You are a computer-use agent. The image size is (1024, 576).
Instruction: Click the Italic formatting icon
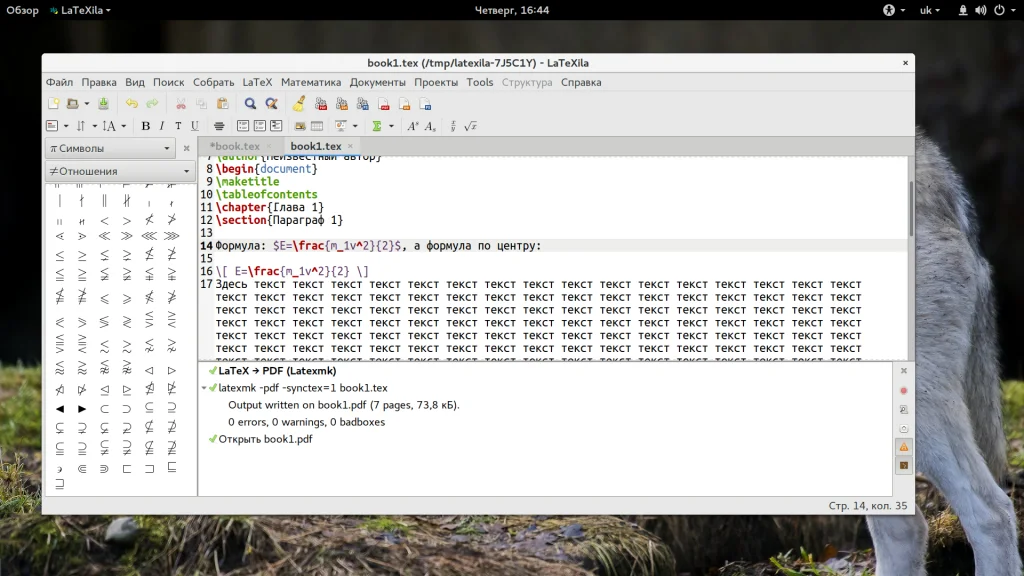tap(161, 126)
